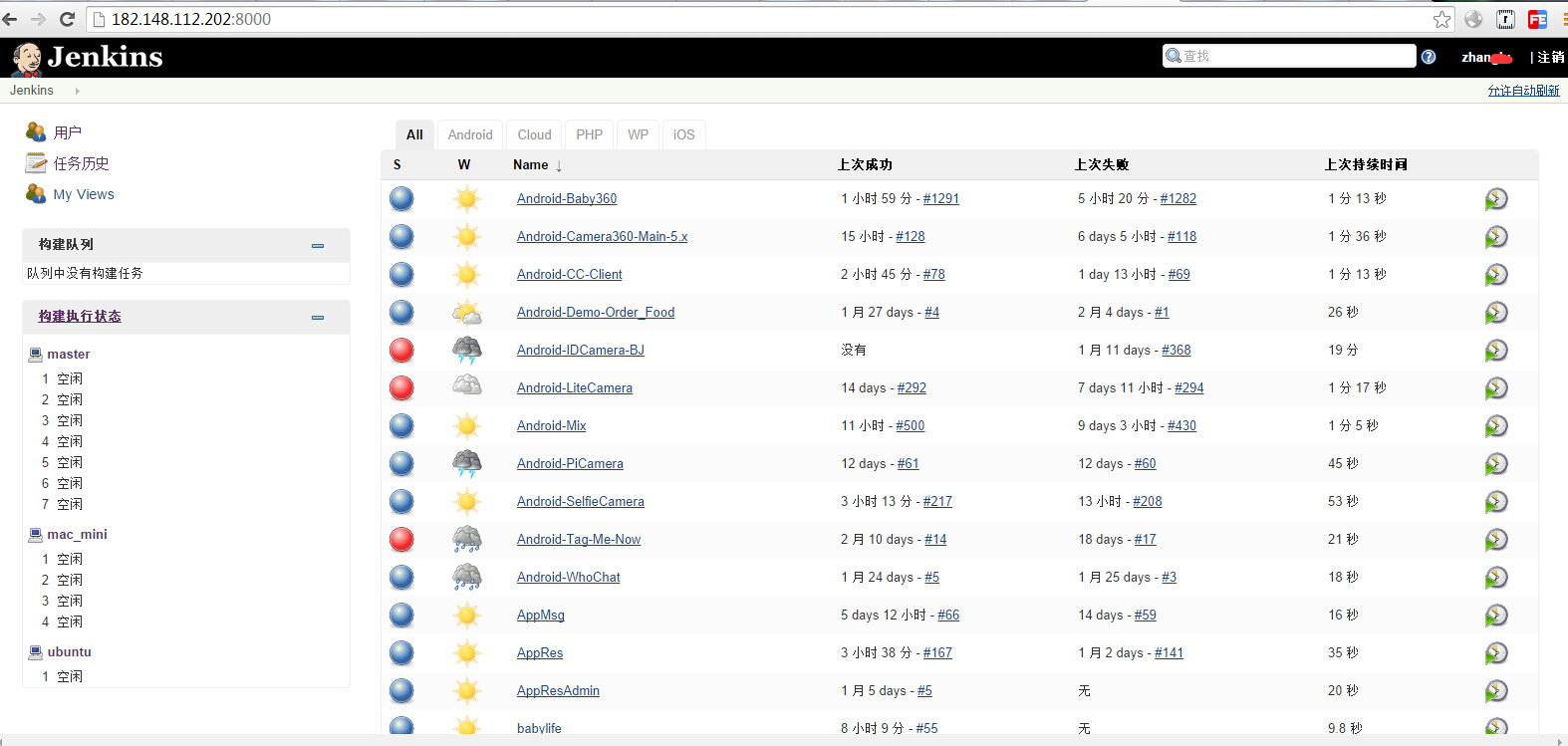Click the Jenkins search field
Viewport: 1568px width, 746px height.
1289,56
